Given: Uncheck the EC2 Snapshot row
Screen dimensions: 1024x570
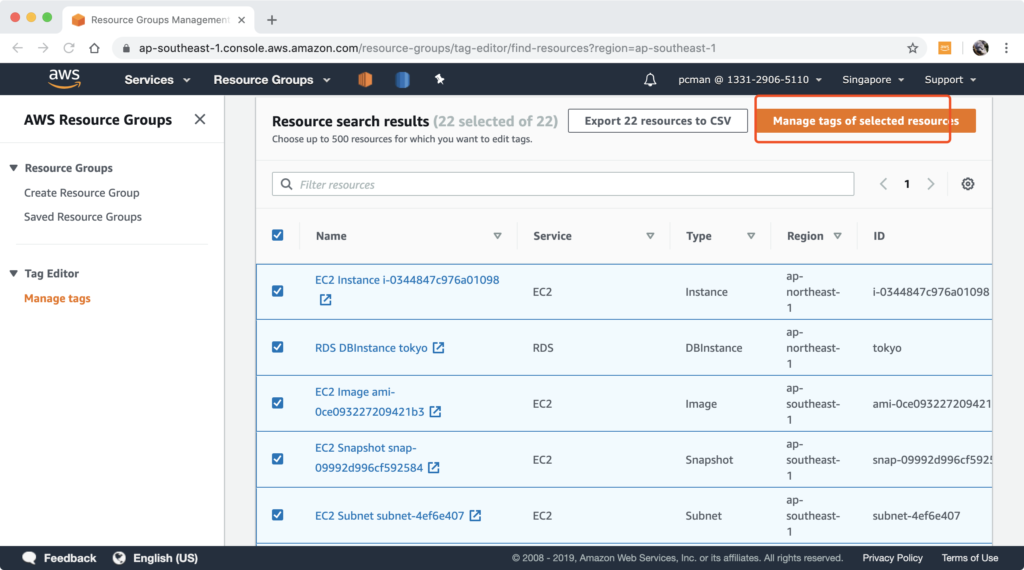Looking at the screenshot, I should [278, 459].
